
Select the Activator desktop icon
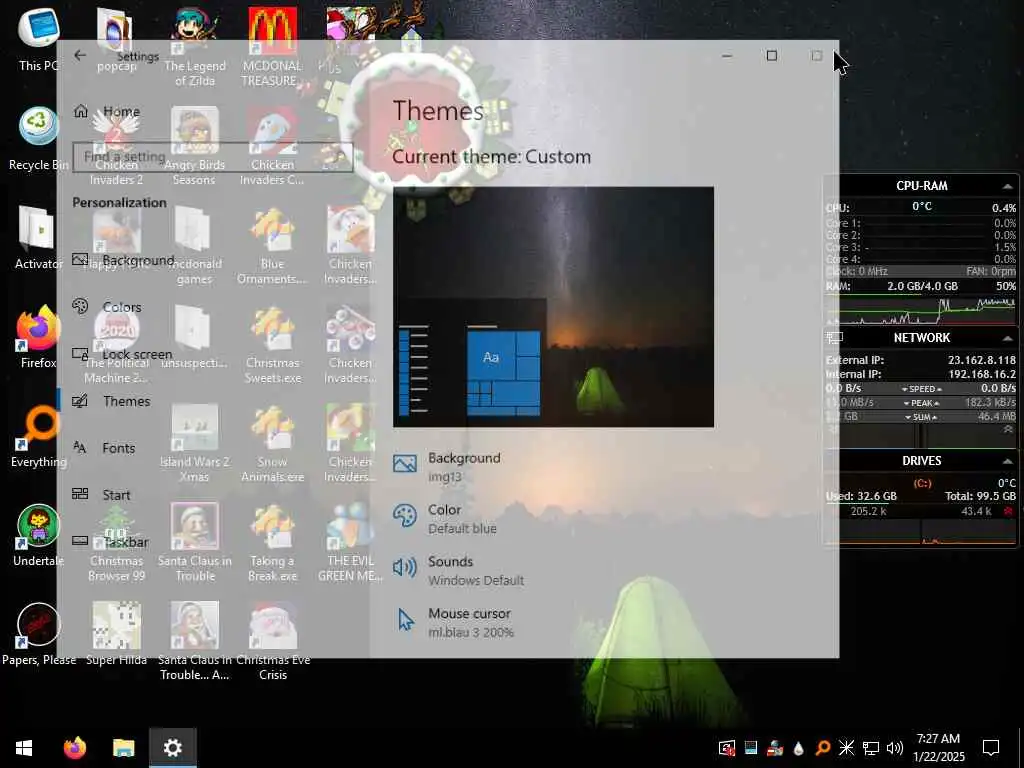coord(39,238)
